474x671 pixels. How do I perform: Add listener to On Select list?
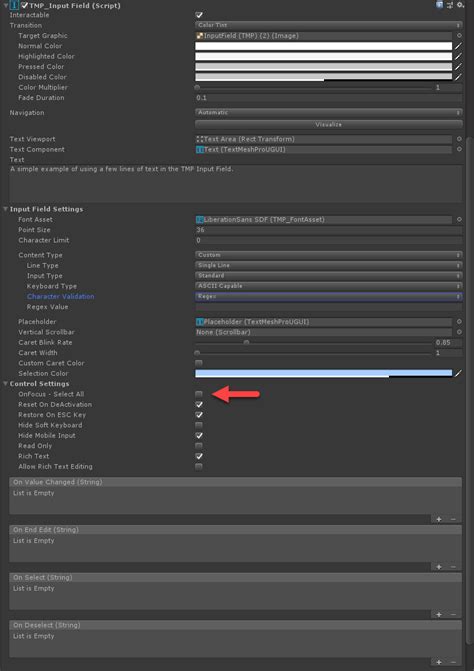click(439, 615)
